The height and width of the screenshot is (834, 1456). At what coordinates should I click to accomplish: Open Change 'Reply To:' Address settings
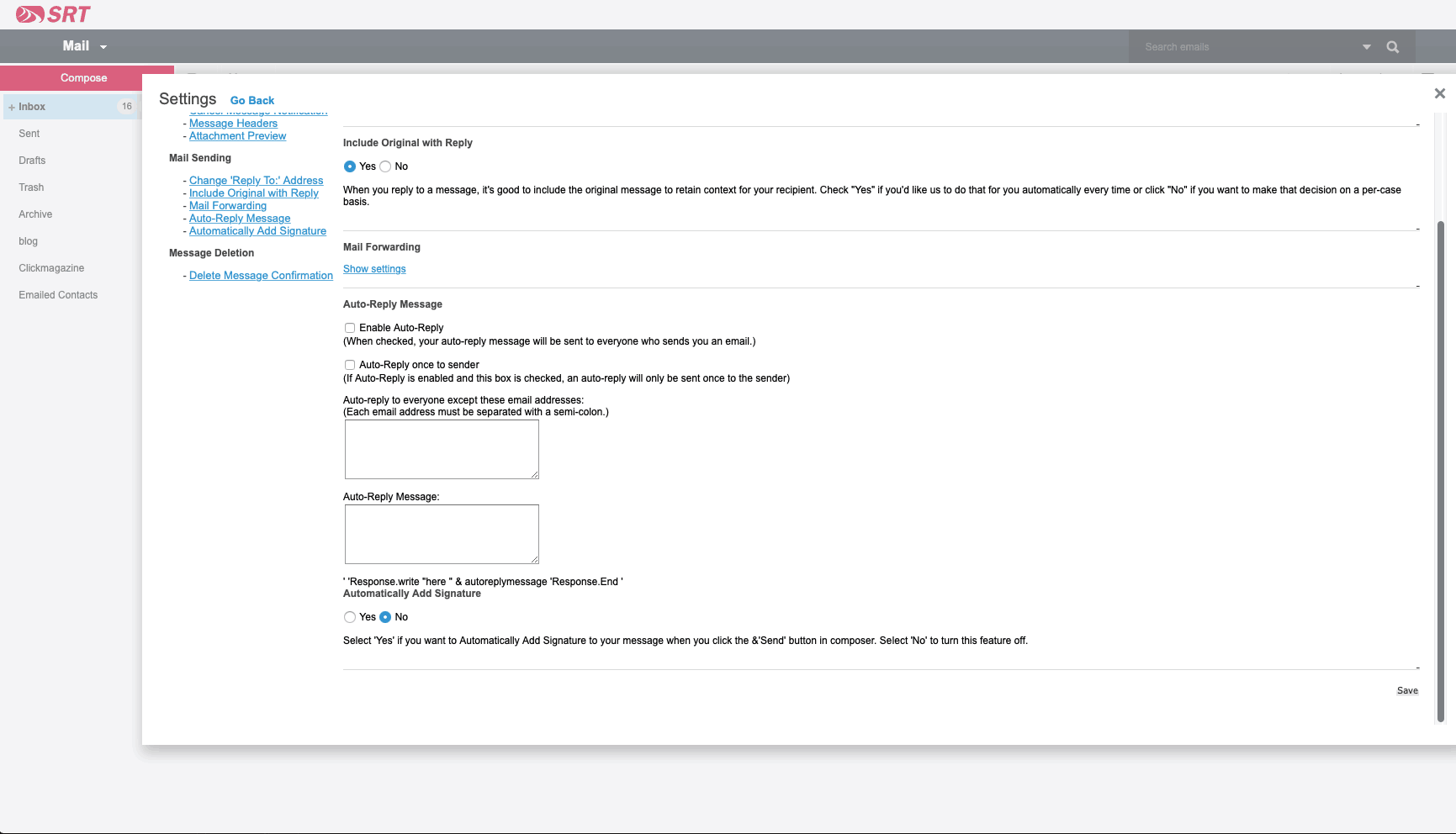tap(257, 180)
